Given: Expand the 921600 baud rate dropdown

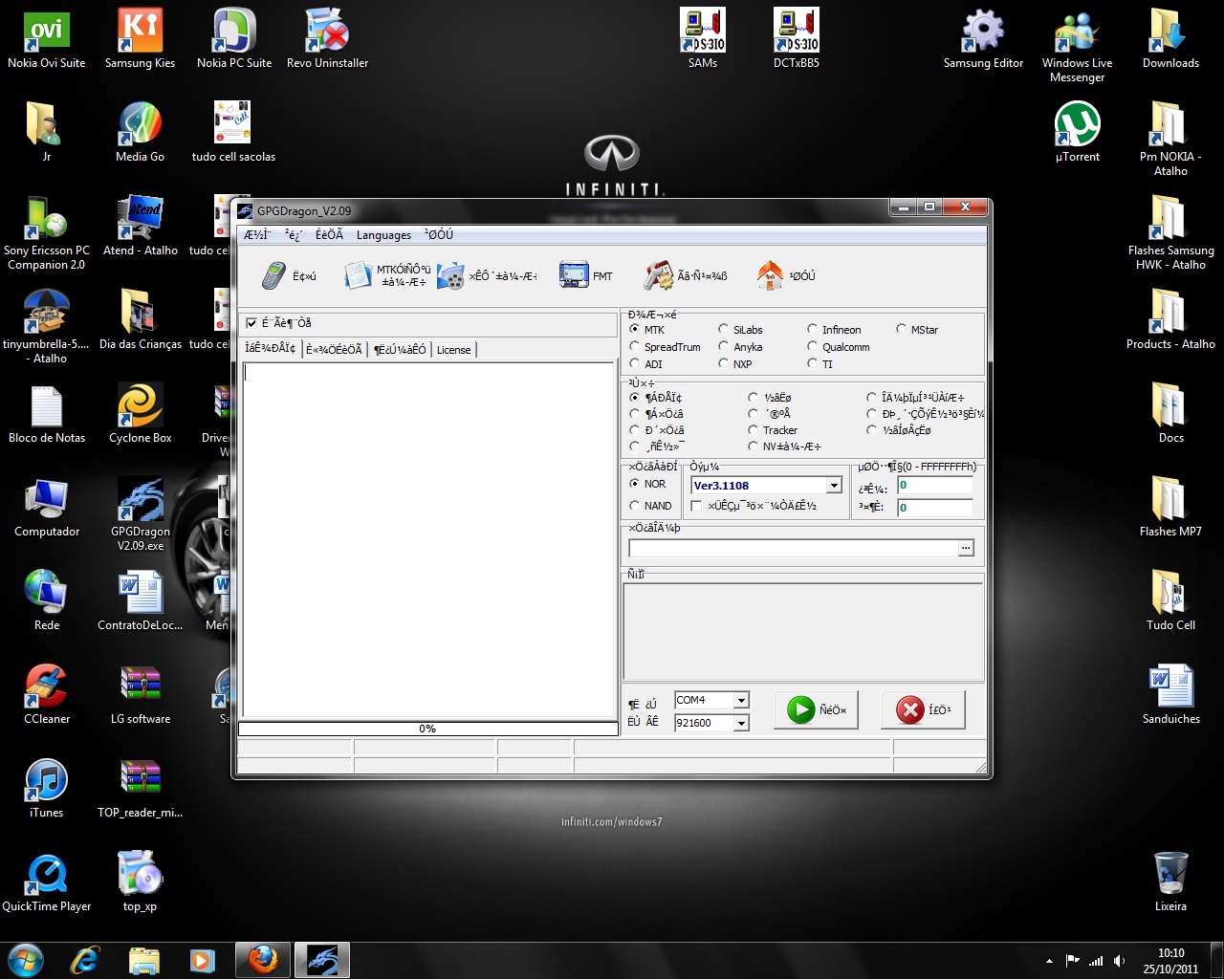Looking at the screenshot, I should tap(741, 724).
